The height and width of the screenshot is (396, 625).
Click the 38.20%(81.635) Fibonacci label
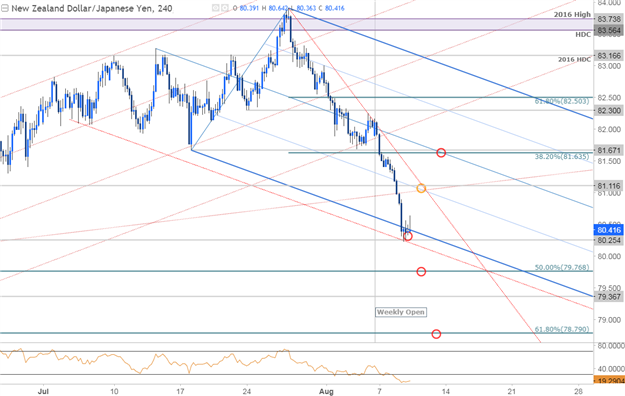(x=562, y=157)
